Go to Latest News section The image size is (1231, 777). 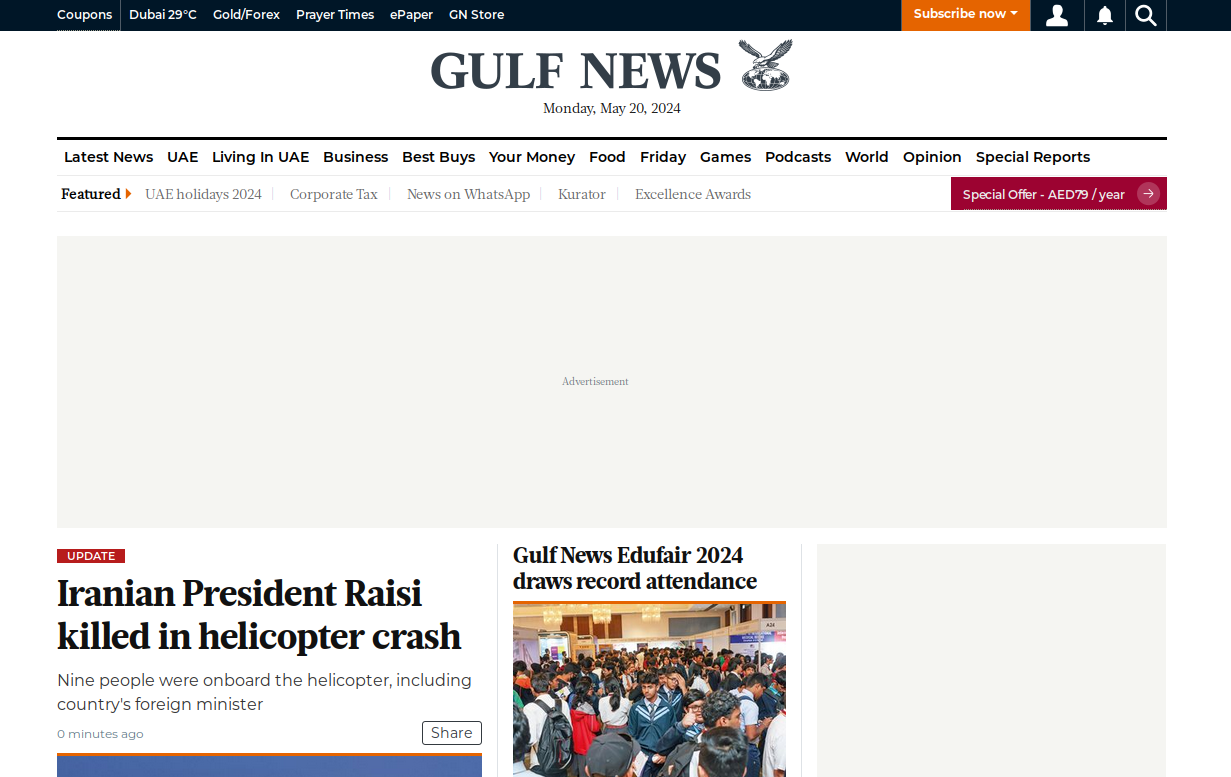pyautogui.click(x=108, y=157)
